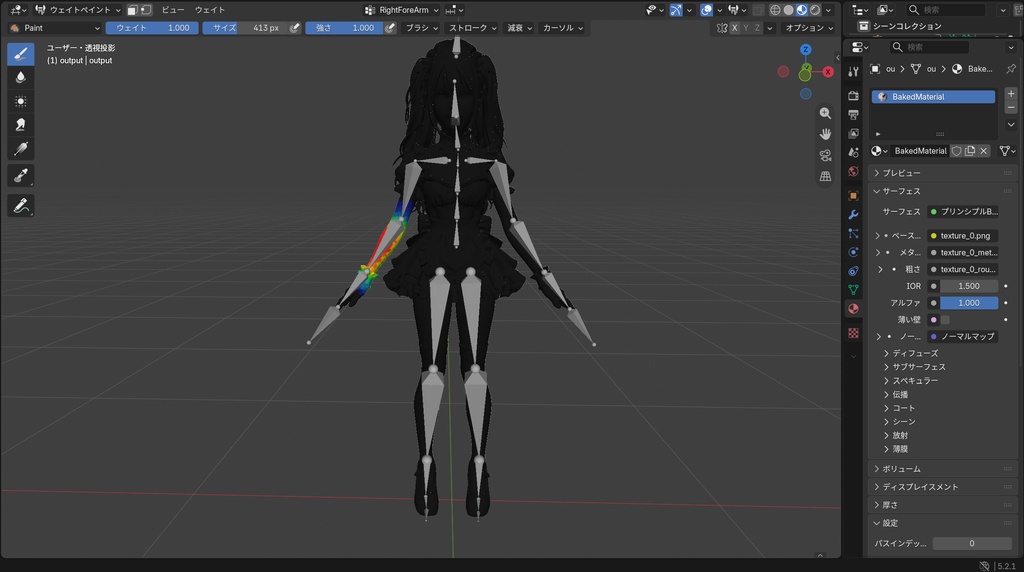Enable the fake user shield for BakedMaterial
The width and height of the screenshot is (1024, 572).
(956, 151)
